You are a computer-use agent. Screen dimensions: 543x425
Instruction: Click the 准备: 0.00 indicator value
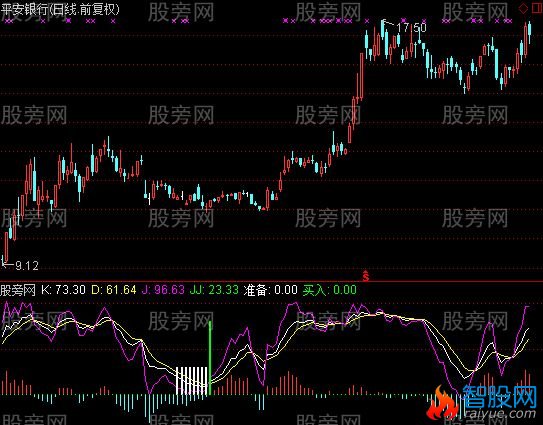click(x=270, y=290)
